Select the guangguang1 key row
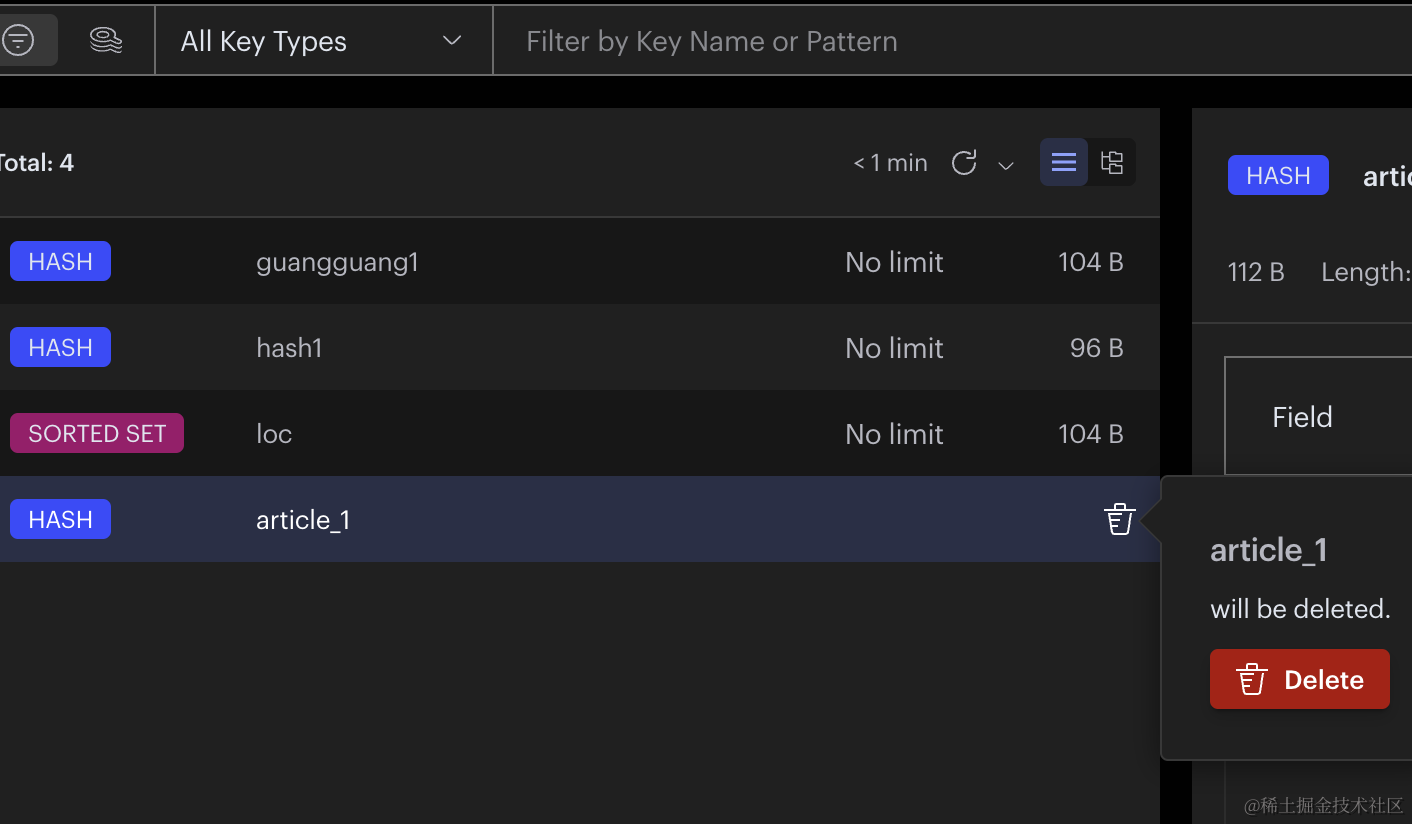 pos(337,262)
